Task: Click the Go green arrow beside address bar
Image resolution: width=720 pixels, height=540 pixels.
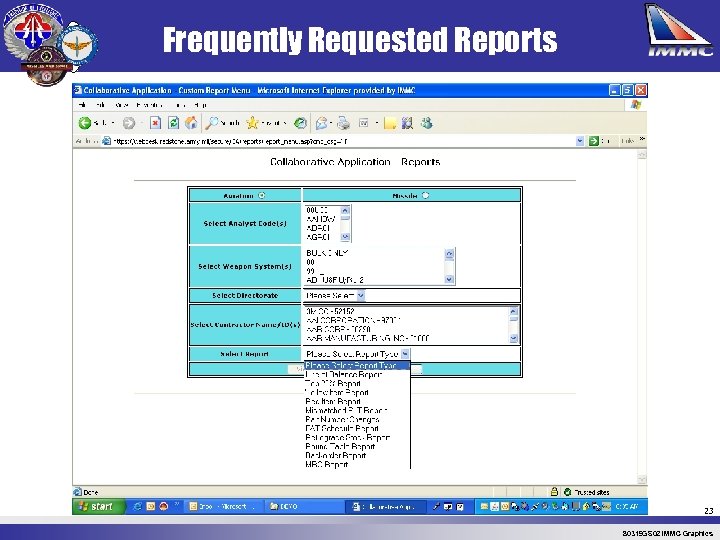Action: [593, 141]
